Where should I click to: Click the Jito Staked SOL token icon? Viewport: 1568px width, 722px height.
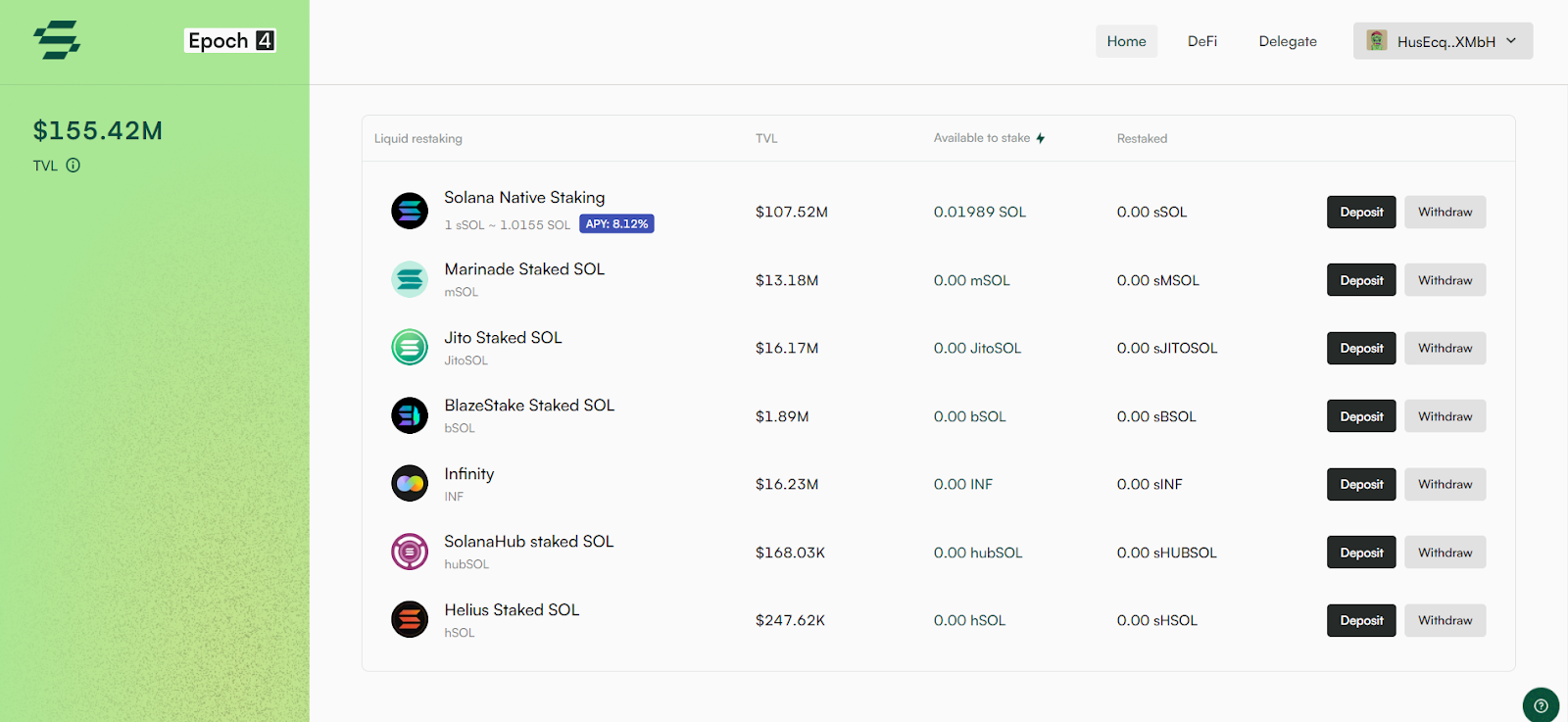[410, 347]
